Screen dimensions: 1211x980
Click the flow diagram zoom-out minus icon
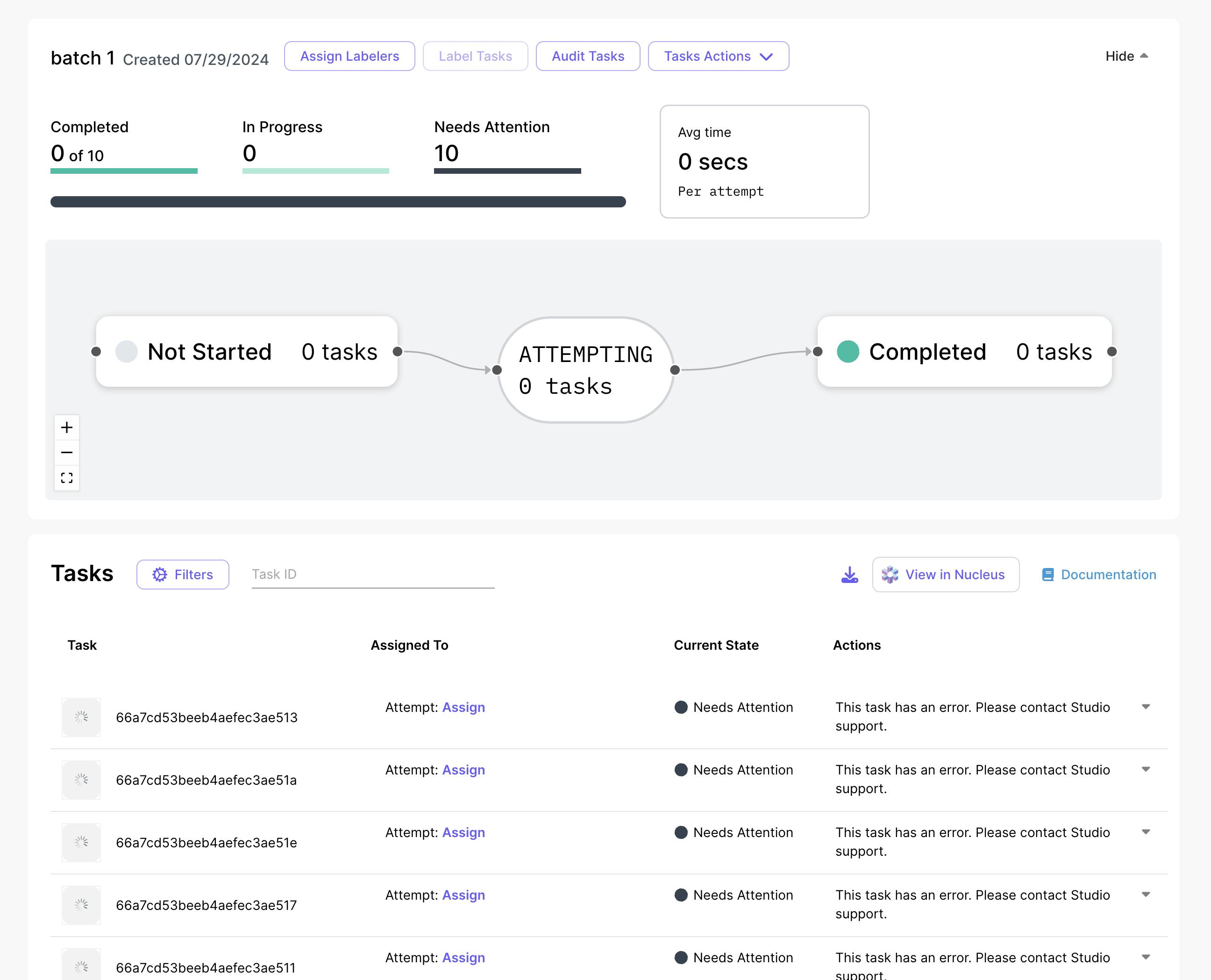tap(67, 453)
